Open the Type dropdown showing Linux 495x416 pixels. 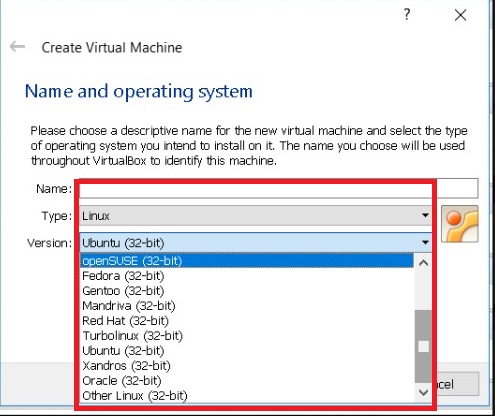(x=256, y=216)
